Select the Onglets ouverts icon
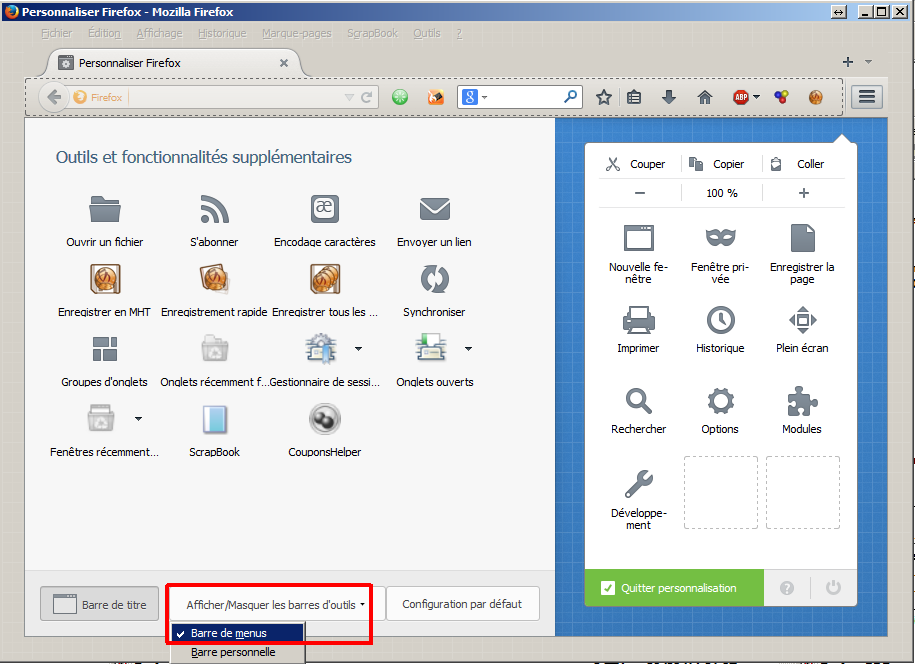Viewport: 915px width, 664px height. (431, 348)
